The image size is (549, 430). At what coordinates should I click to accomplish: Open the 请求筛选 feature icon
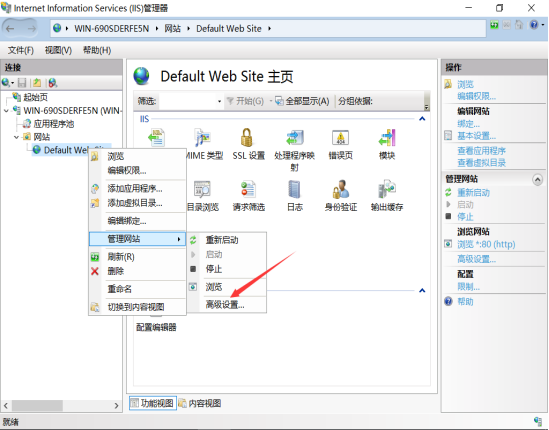click(x=249, y=196)
